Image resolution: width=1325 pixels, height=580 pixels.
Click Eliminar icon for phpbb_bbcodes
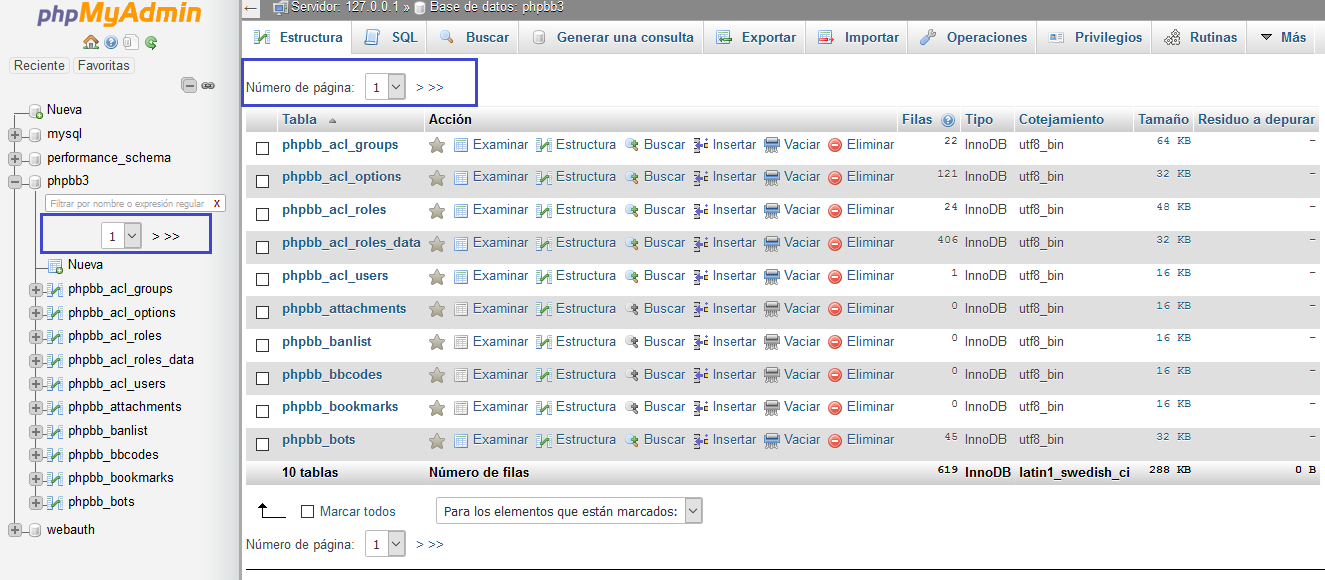click(836, 375)
